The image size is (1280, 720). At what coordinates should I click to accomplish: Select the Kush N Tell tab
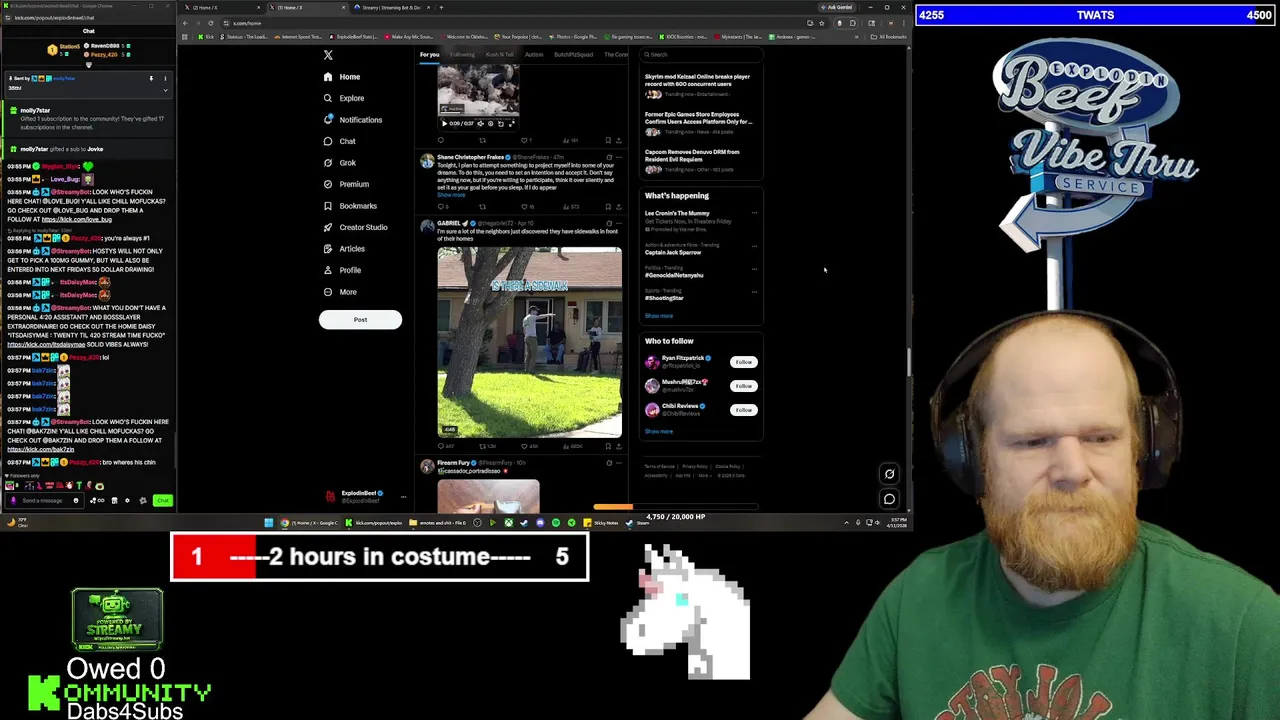pos(499,55)
